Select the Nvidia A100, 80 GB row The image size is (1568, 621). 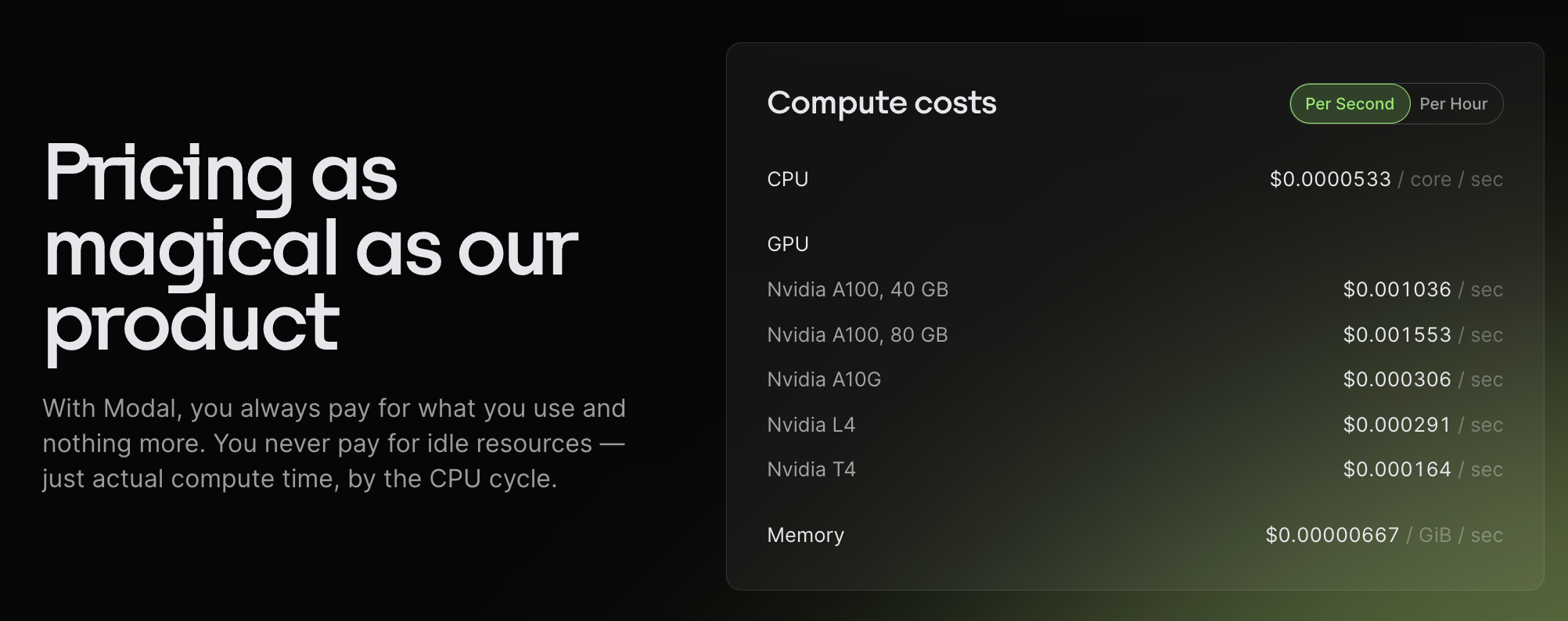pyautogui.click(x=857, y=335)
